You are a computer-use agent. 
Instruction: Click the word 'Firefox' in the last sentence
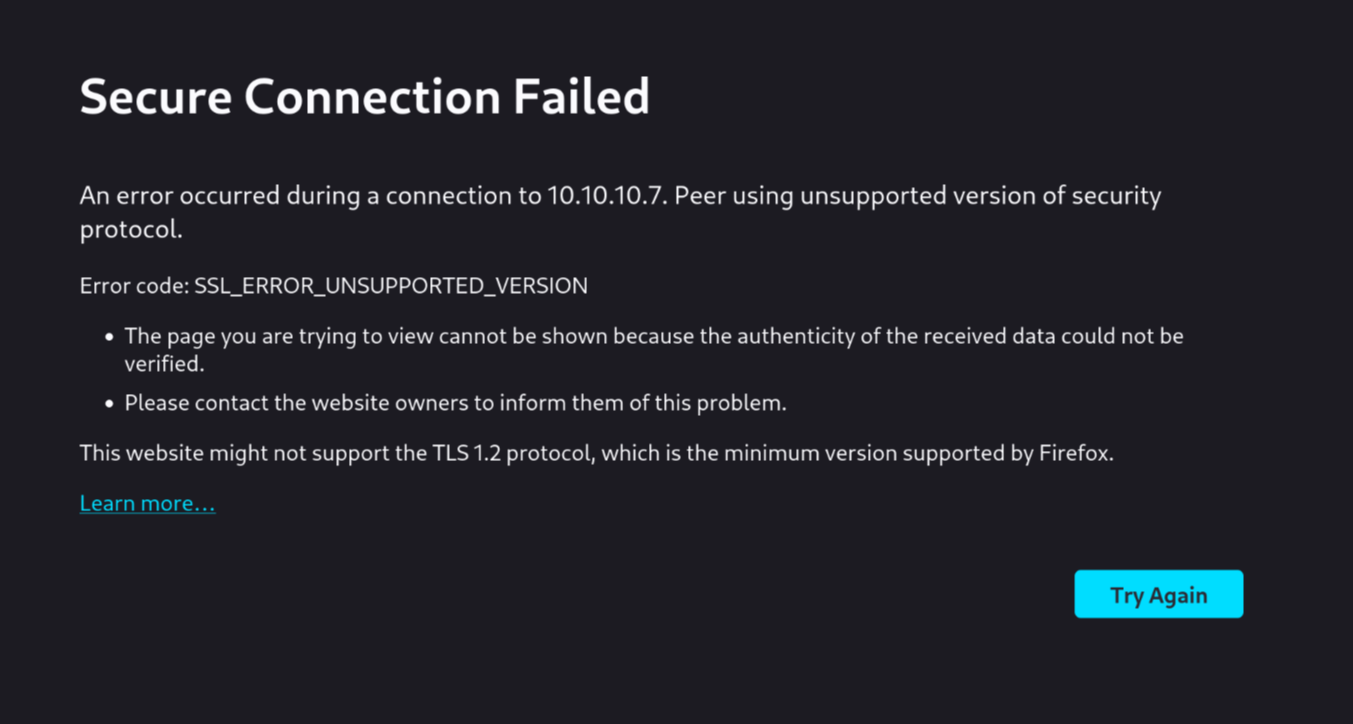point(1075,454)
